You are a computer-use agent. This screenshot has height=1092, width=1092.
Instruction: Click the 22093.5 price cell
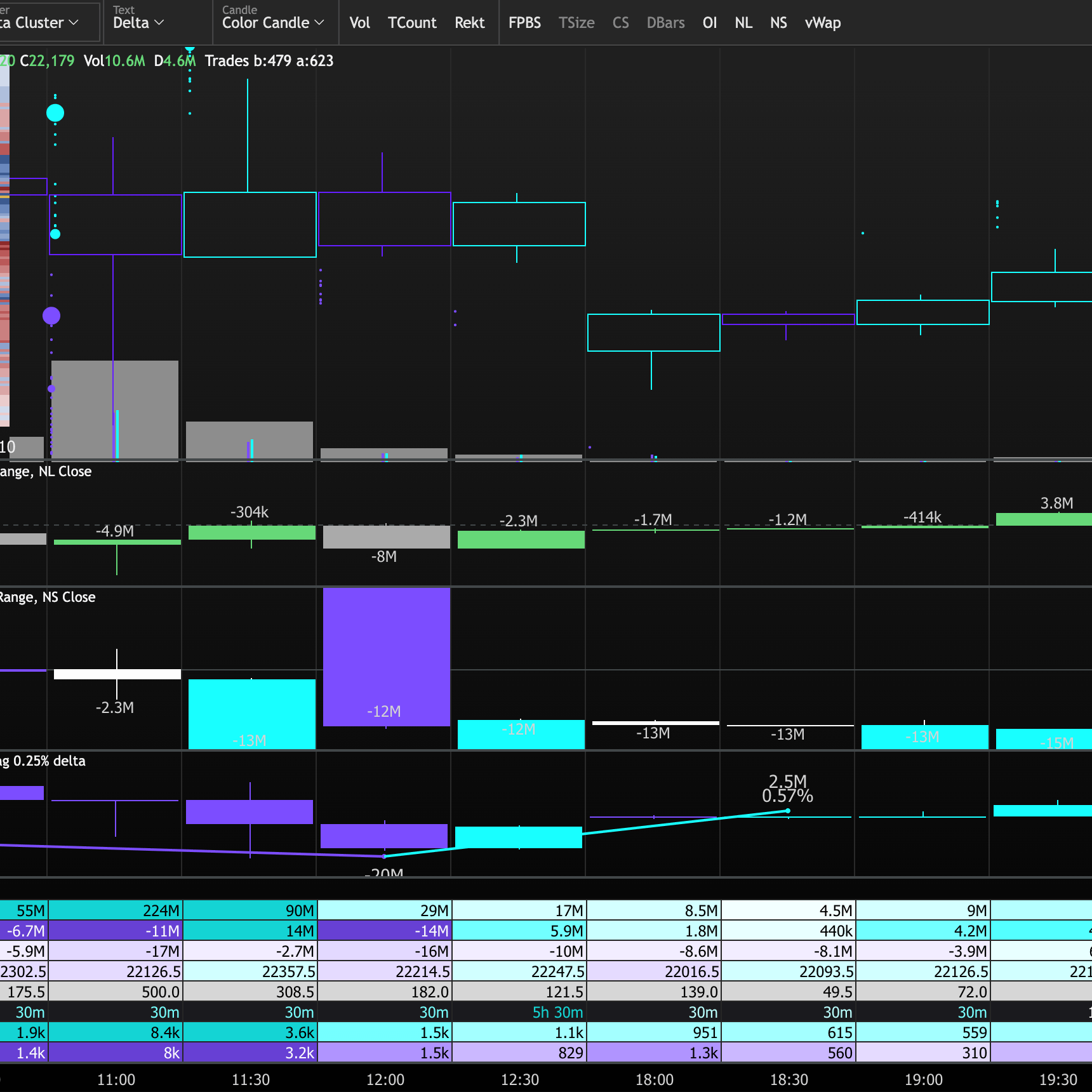tap(788, 971)
